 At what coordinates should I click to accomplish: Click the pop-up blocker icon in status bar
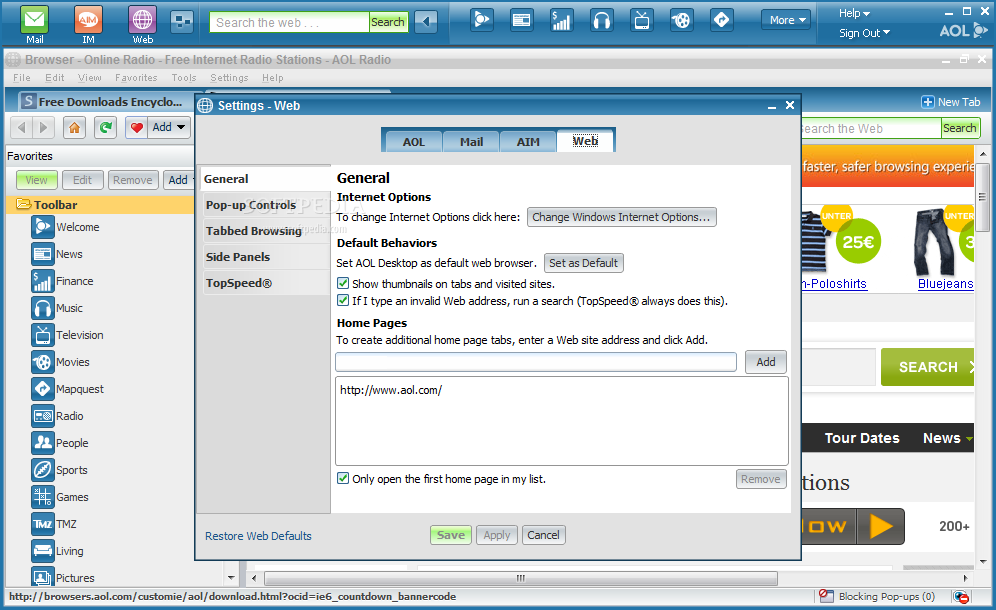(x=826, y=596)
